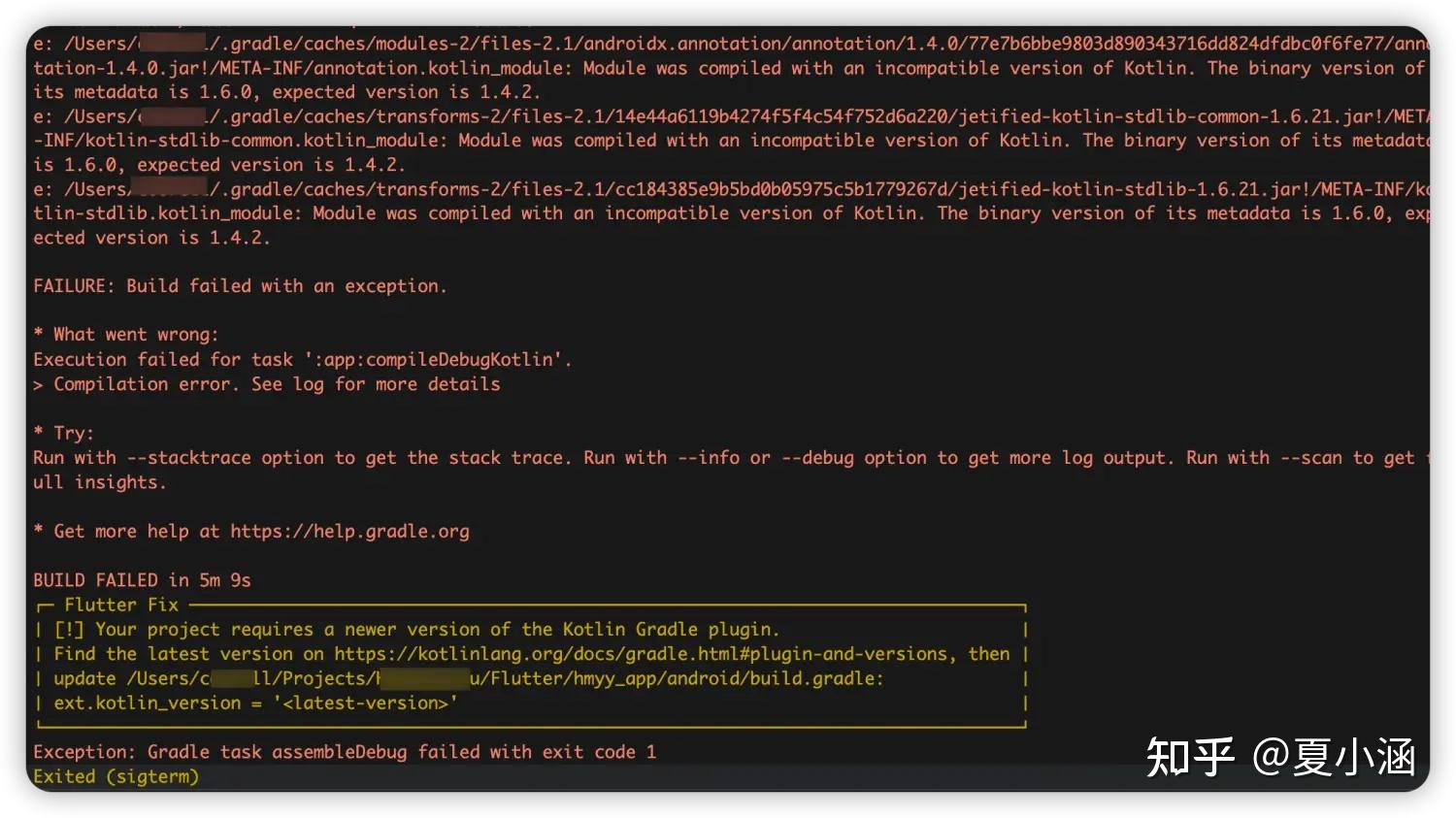This screenshot has width=1456, height=818.
Task: Click the "Flutter Fix" box title
Action: pyautogui.click(x=121, y=605)
